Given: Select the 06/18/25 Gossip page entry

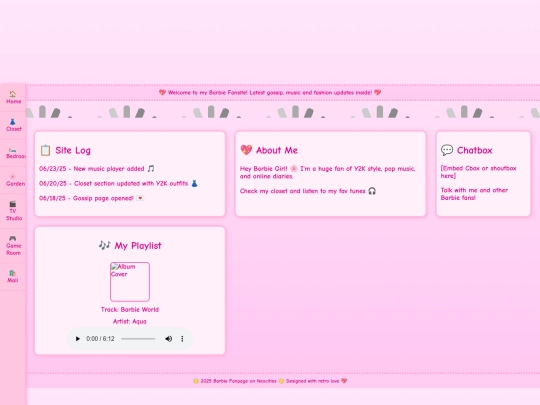Looking at the screenshot, I should click(91, 198).
